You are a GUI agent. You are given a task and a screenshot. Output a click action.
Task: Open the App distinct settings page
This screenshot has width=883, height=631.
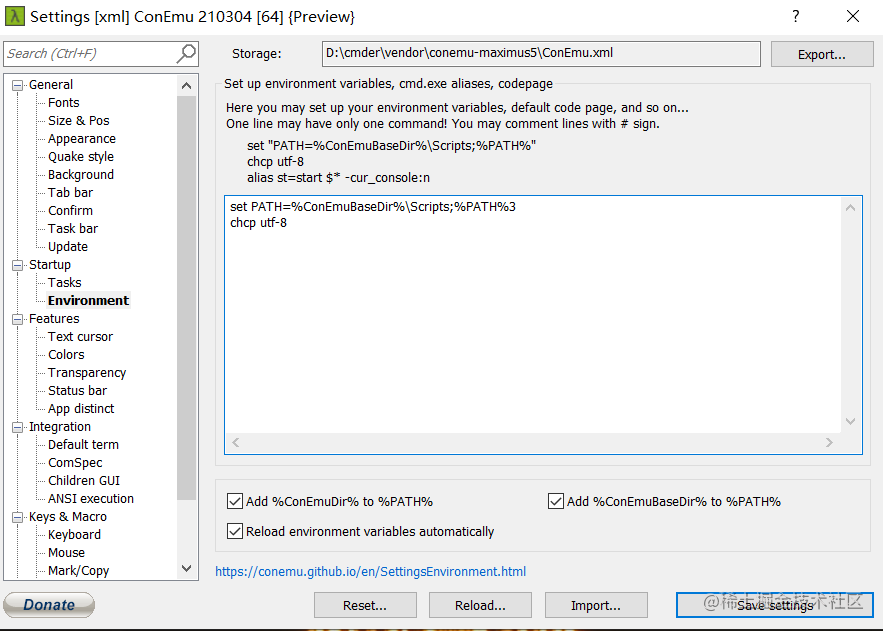click(x=81, y=409)
